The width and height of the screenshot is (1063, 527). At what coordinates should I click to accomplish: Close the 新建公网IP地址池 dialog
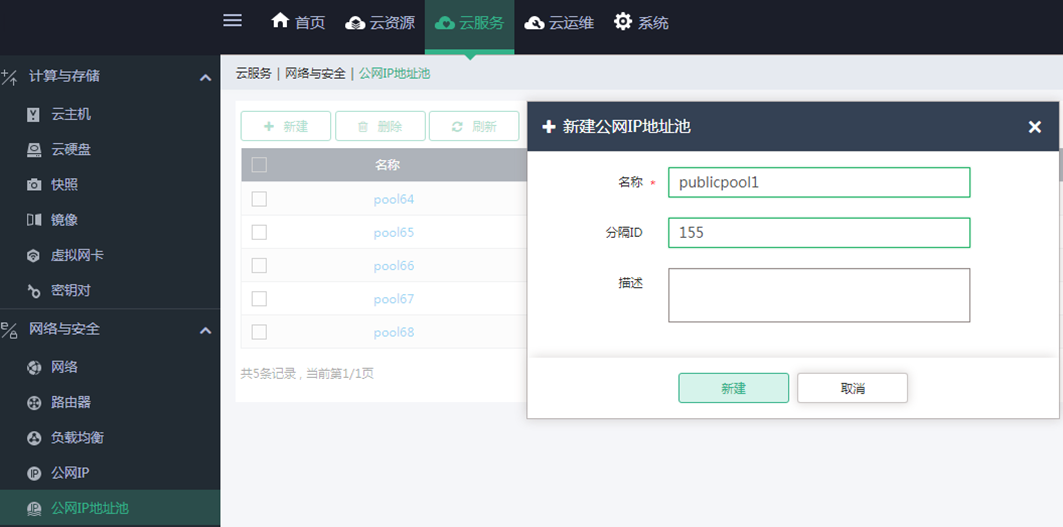[x=1035, y=127]
